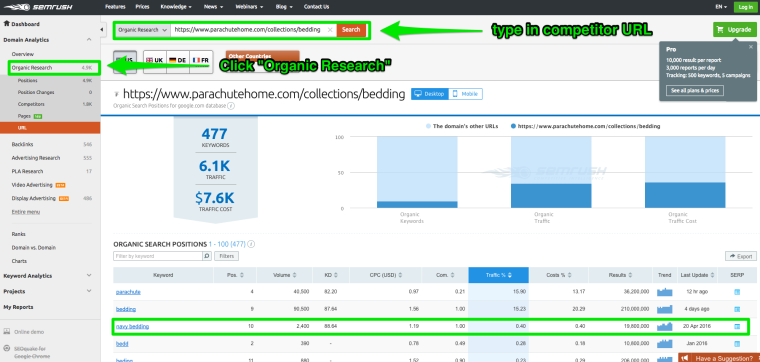Screen dimensions: 760x362
Task: Open the Webinars menu
Action: 249,7
